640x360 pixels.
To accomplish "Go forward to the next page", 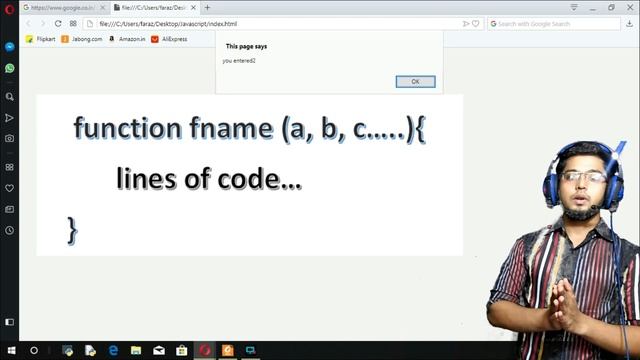I will click(43, 24).
